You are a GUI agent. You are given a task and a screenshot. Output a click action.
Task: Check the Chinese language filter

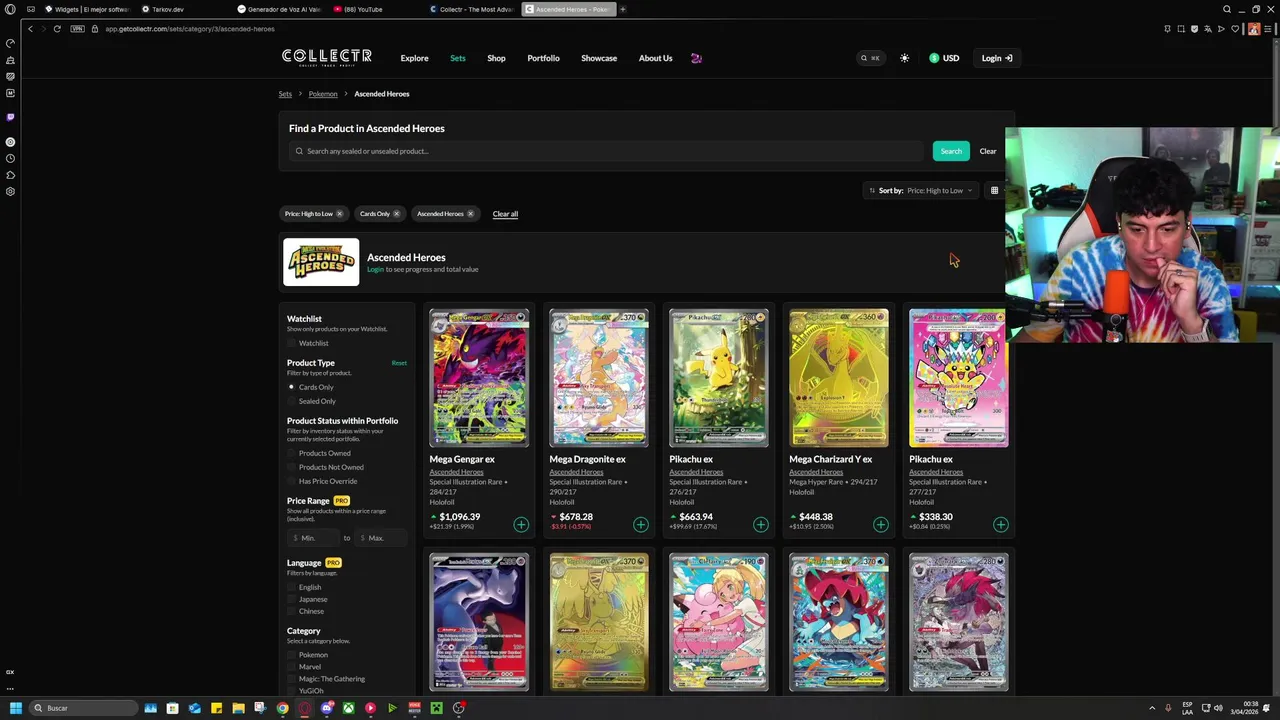[292, 611]
